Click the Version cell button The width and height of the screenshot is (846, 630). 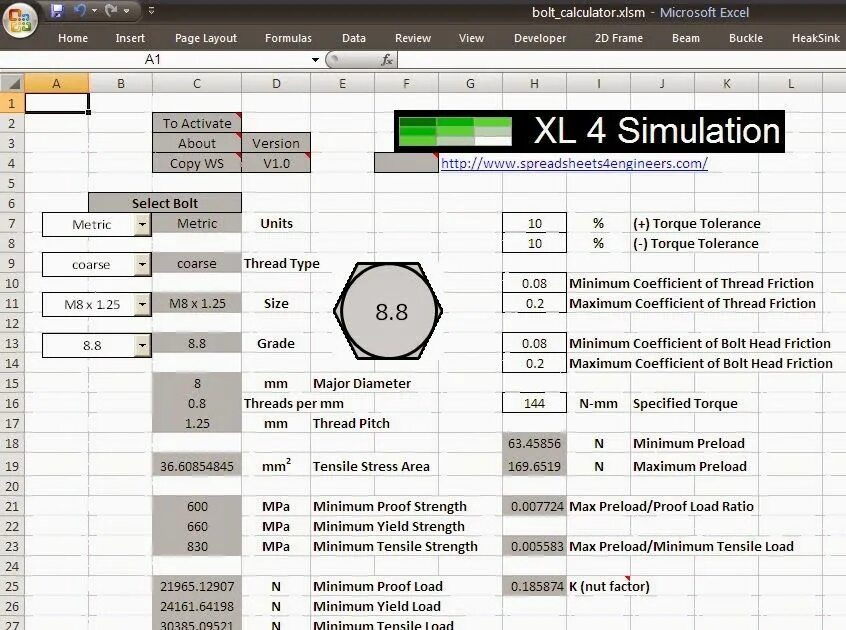276,143
